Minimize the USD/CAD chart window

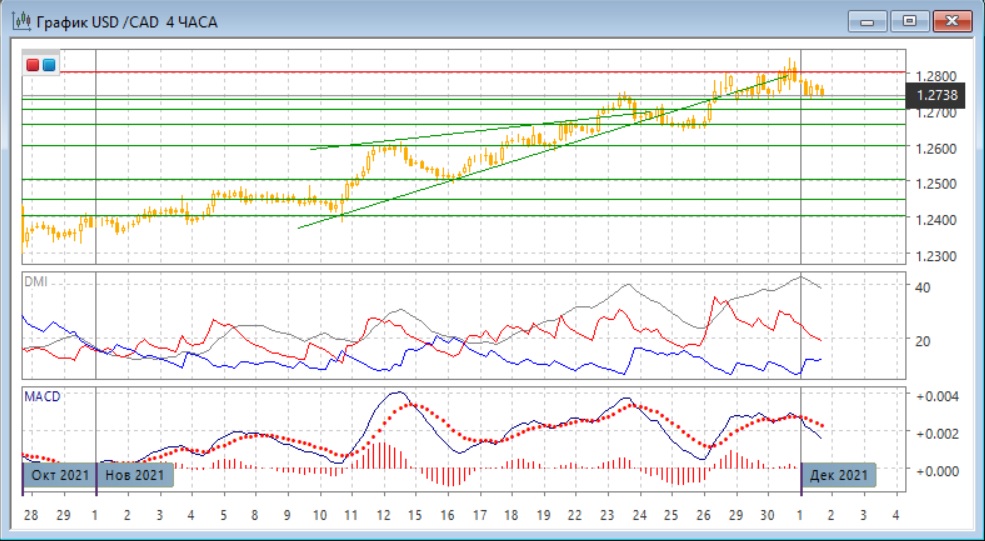[x=867, y=21]
